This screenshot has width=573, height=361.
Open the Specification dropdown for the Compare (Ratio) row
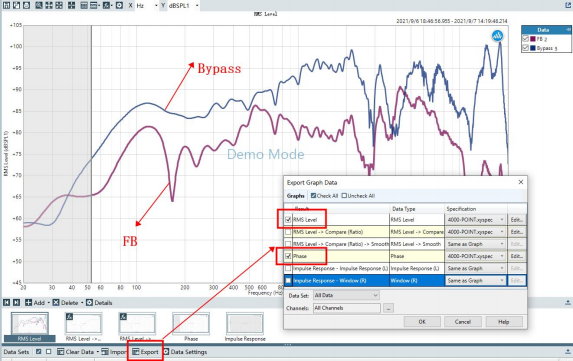pyautogui.click(x=476, y=232)
